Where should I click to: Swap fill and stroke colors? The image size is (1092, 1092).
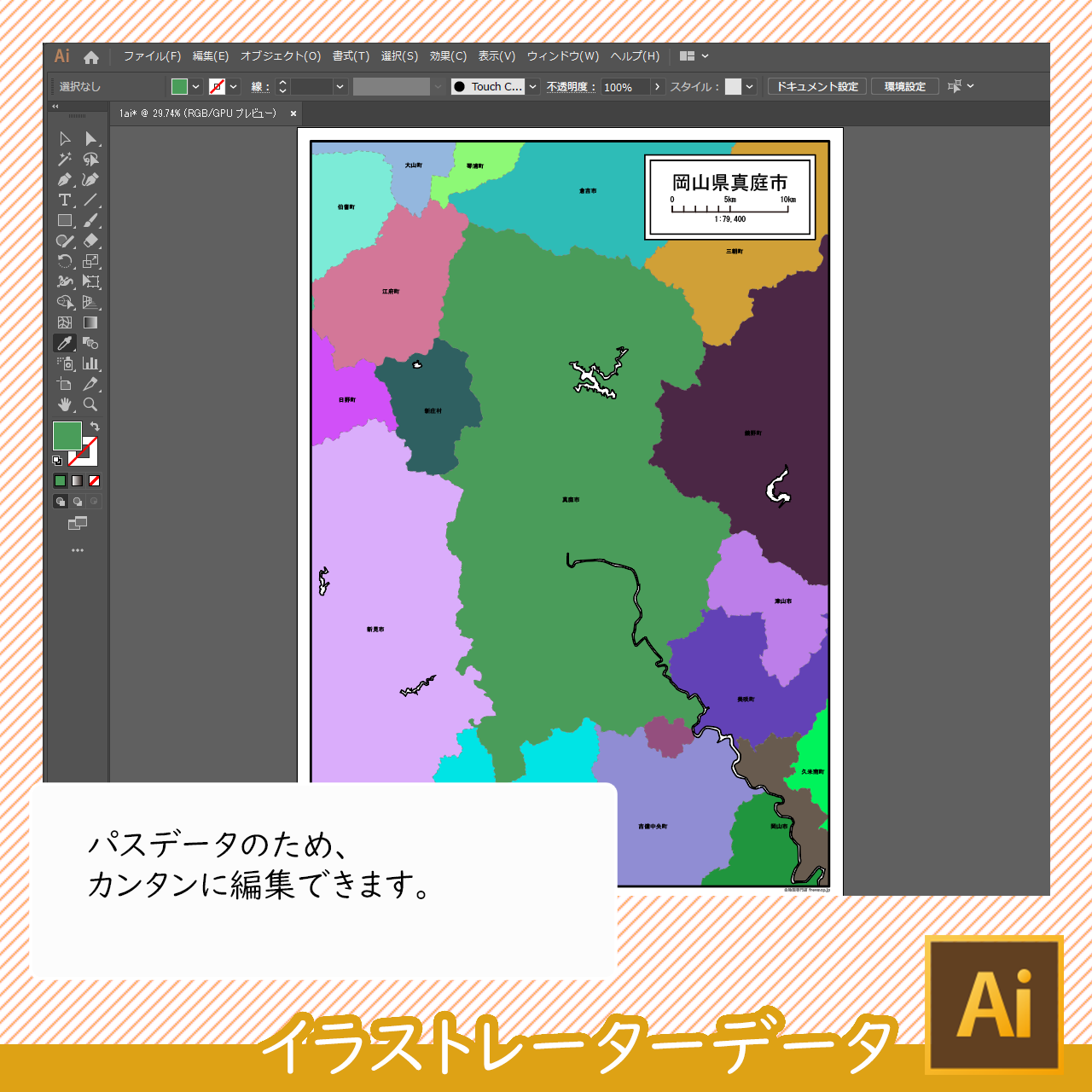(x=95, y=426)
